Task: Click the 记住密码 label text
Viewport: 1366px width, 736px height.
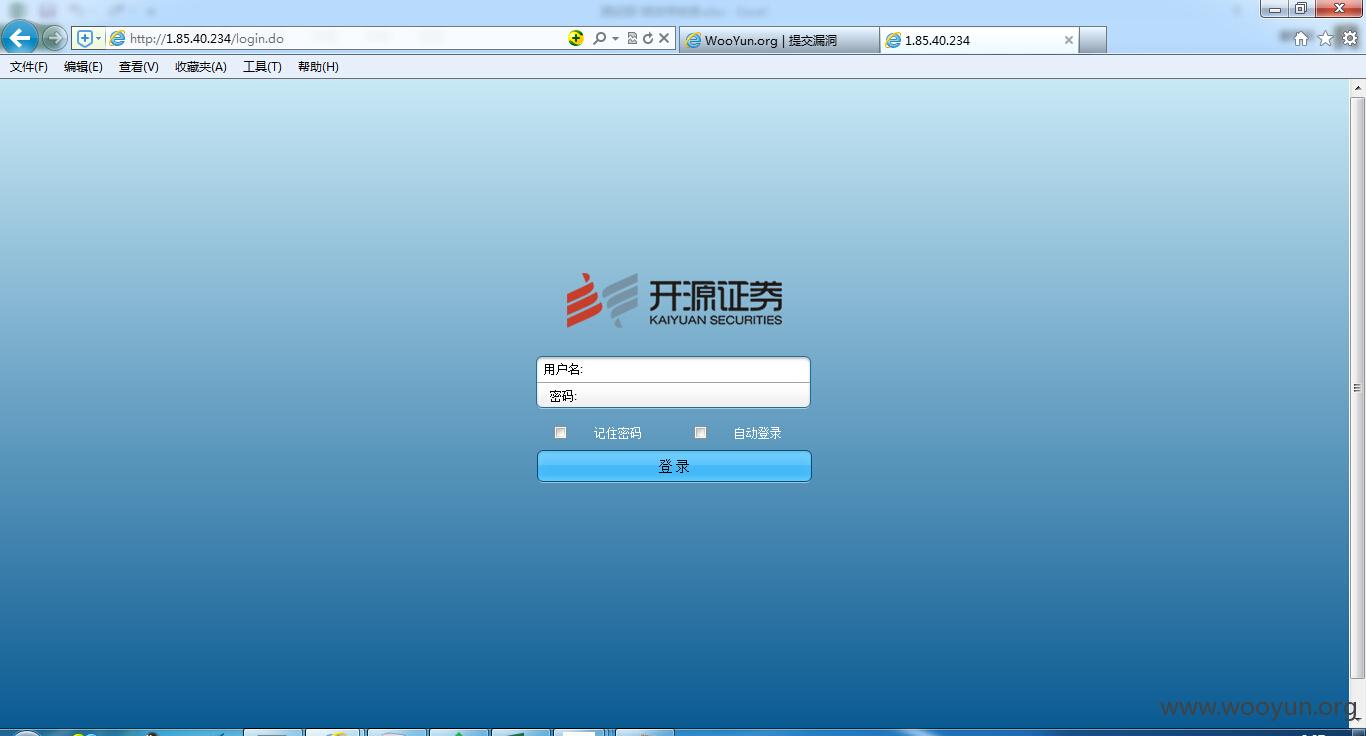Action: pyautogui.click(x=617, y=433)
